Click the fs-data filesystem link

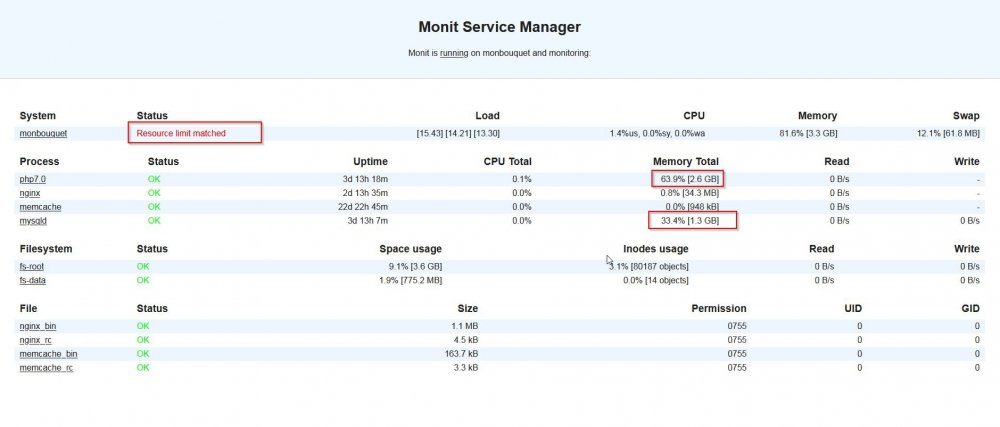[x=33, y=280]
